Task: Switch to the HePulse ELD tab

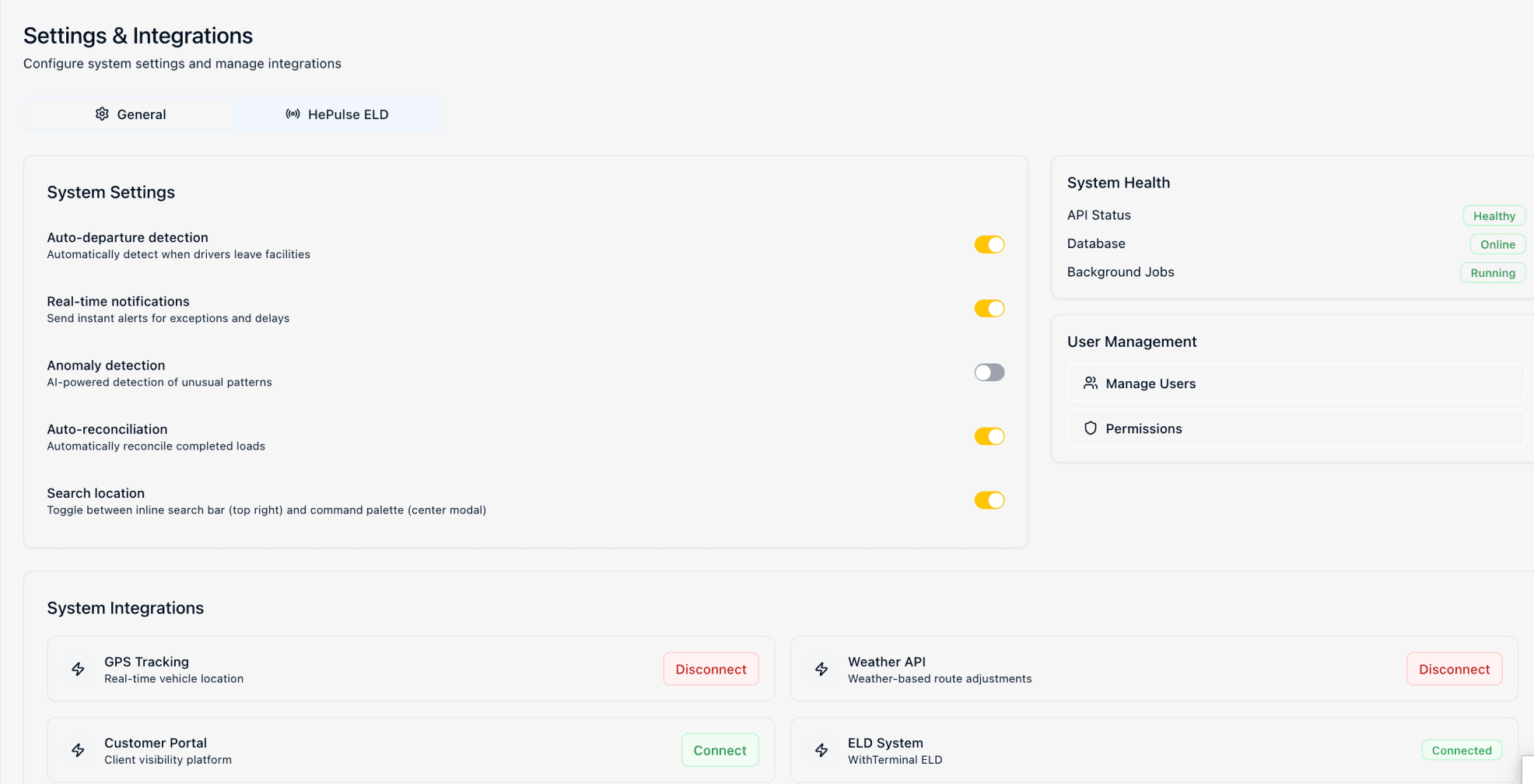Action: [337, 114]
